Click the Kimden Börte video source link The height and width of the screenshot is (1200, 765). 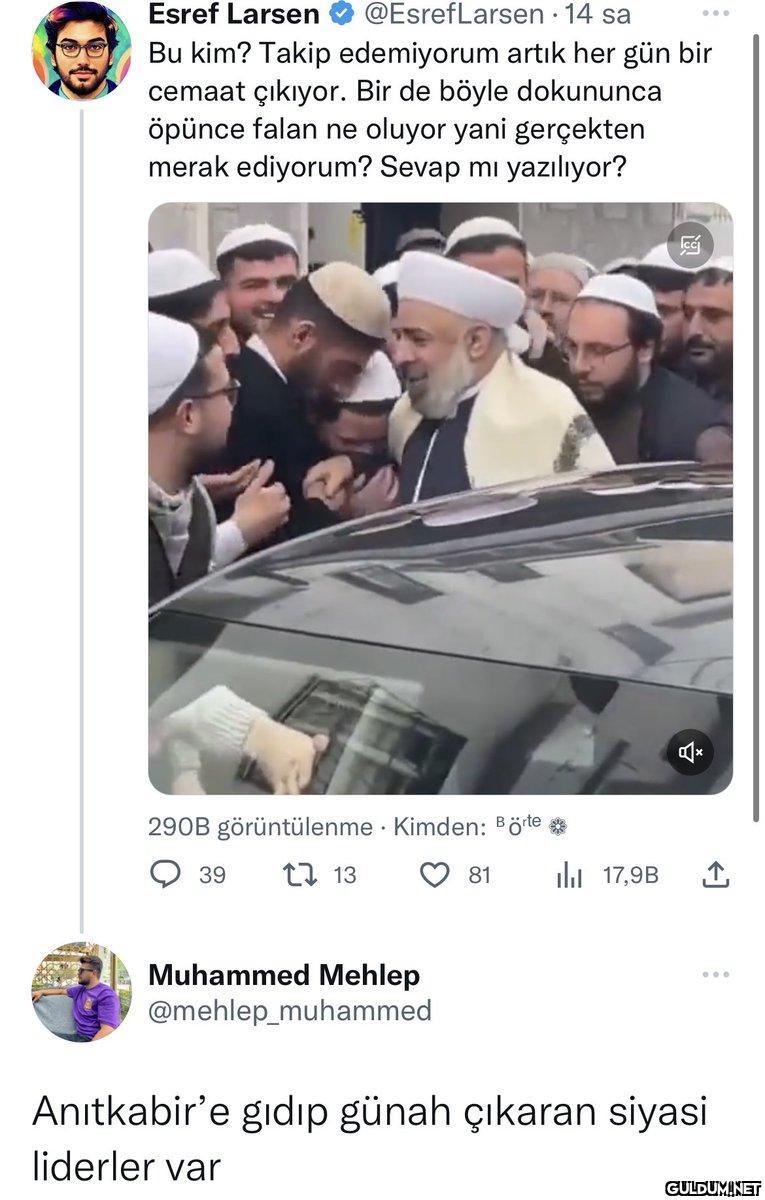(x=519, y=826)
